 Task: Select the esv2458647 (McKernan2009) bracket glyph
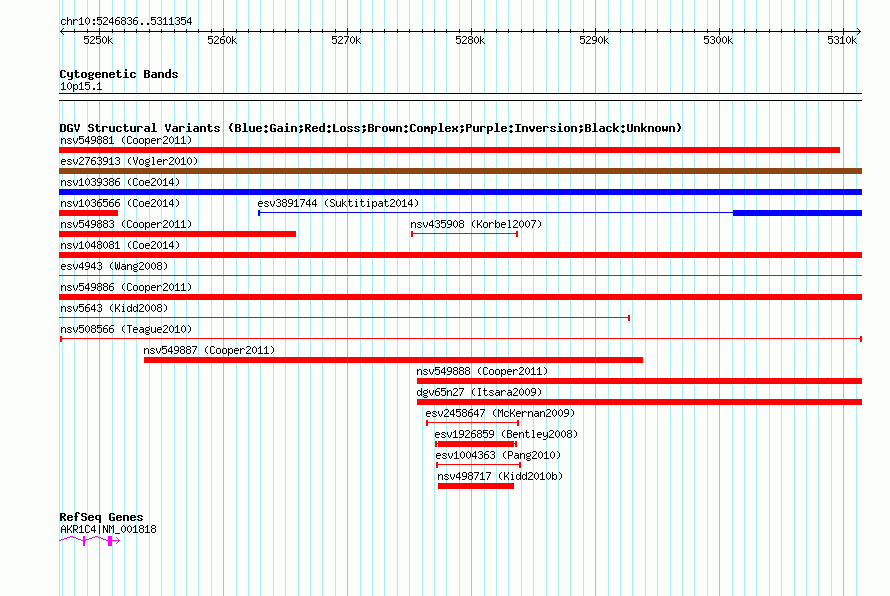472,423
